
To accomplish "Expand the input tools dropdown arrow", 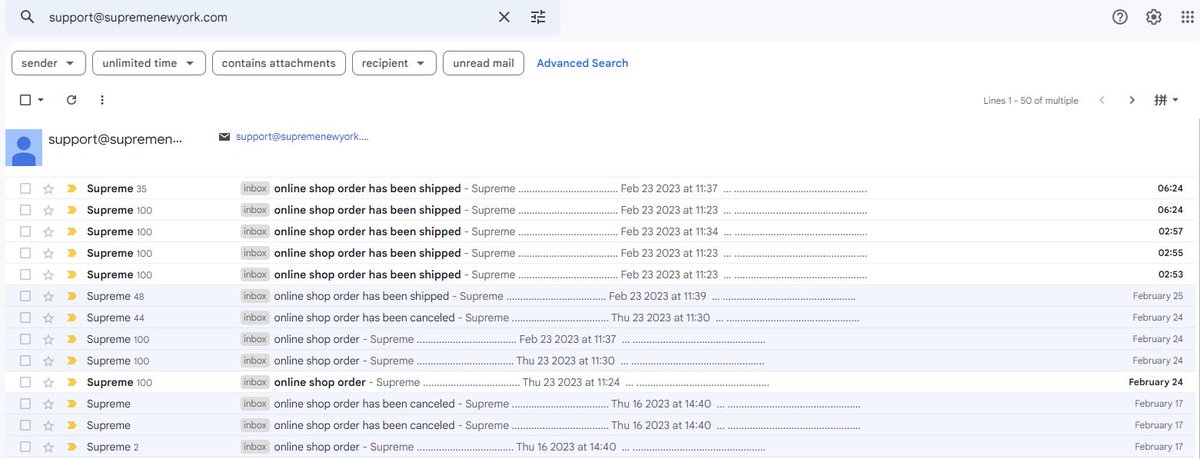I will point(1176,100).
